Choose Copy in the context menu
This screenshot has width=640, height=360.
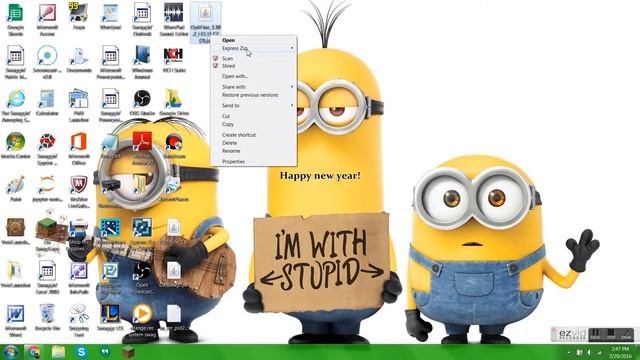tap(253, 124)
